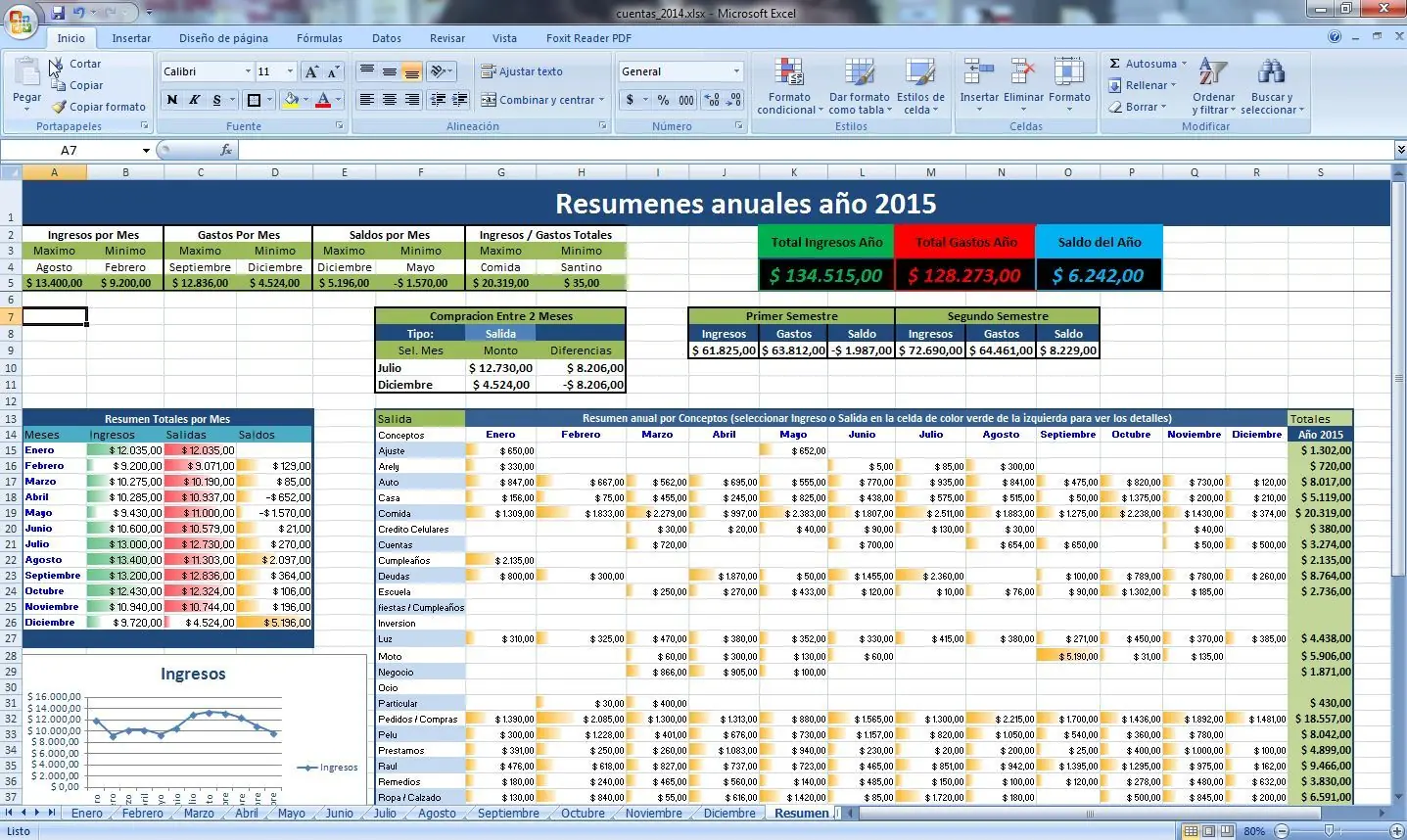This screenshot has height=840, width=1407.
Task: Expand the arrow next to the font color A
Action: pyautogui.click(x=338, y=100)
